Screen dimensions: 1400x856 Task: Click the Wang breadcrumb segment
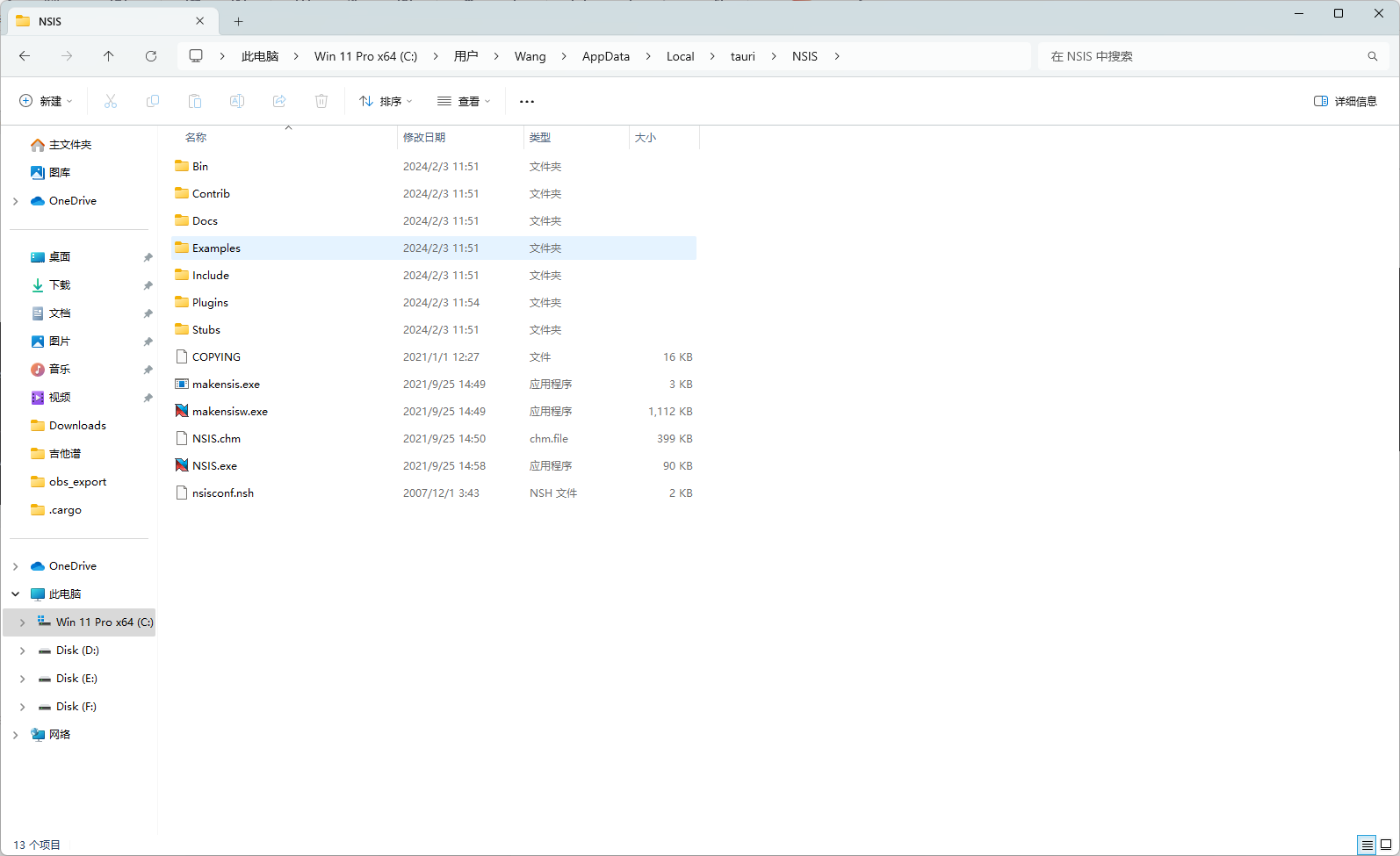[530, 56]
